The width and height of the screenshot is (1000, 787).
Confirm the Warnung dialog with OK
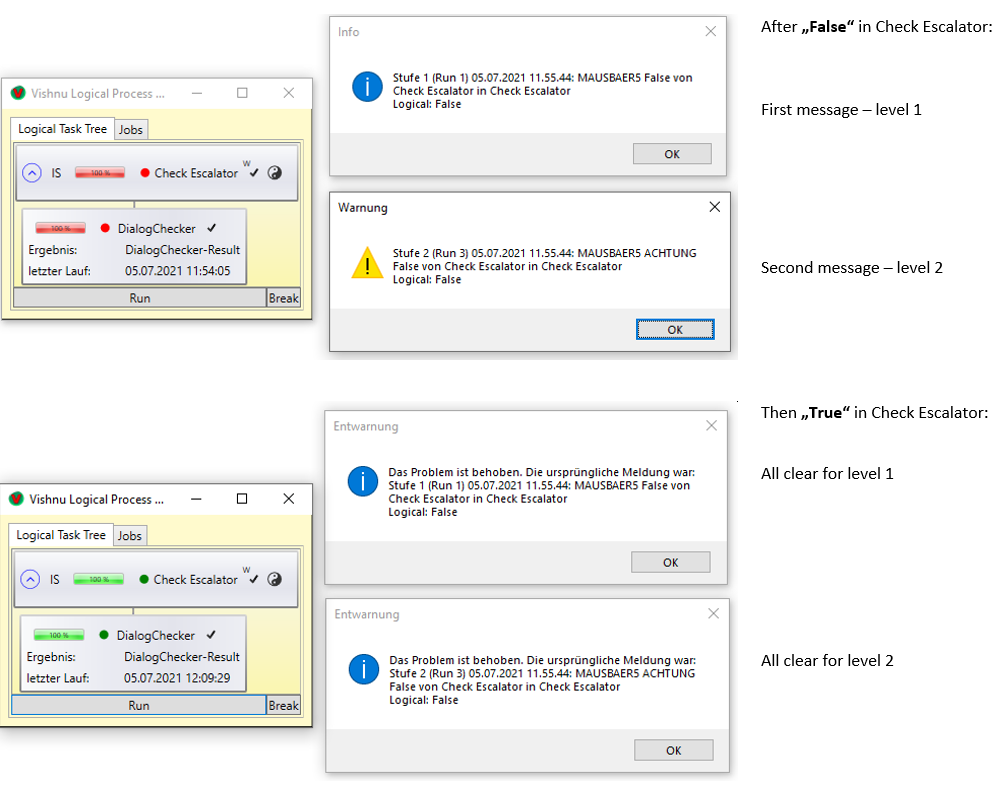675,330
